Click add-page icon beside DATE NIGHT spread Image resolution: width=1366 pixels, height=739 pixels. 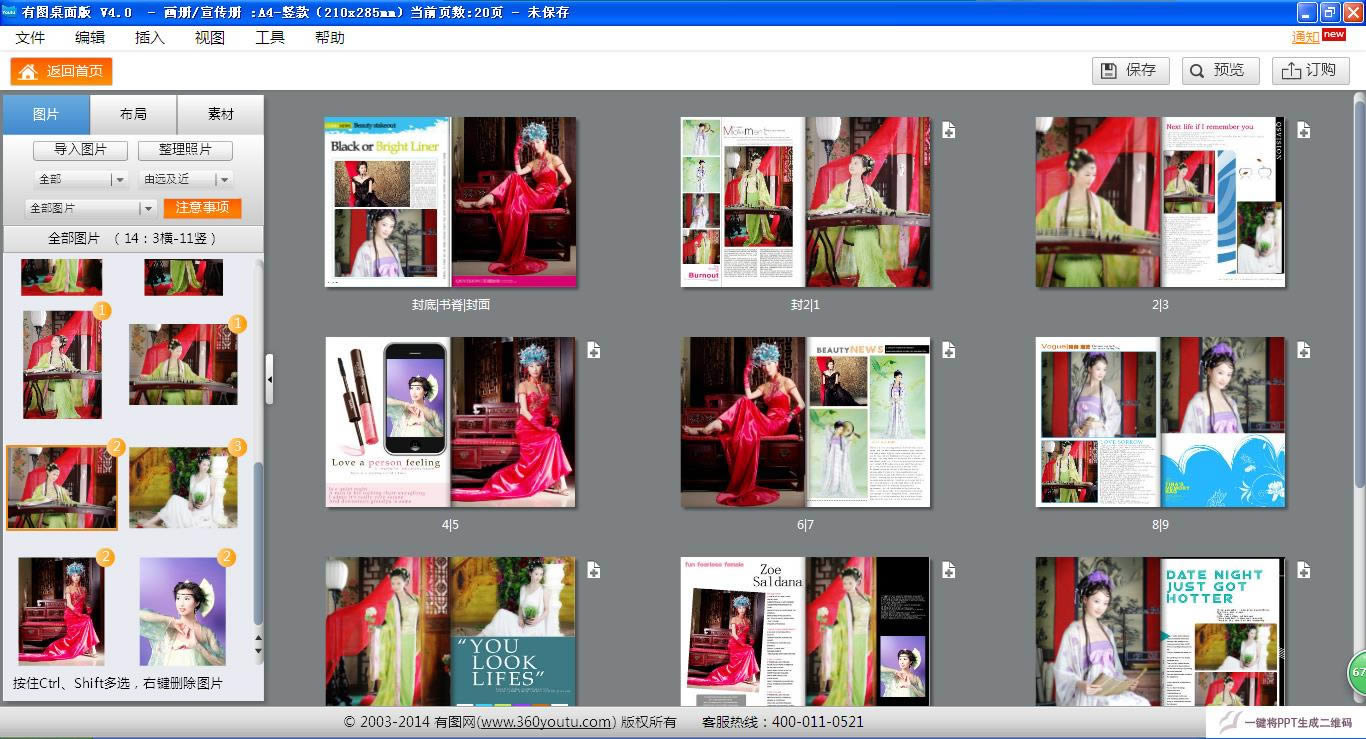pyautogui.click(x=1303, y=570)
